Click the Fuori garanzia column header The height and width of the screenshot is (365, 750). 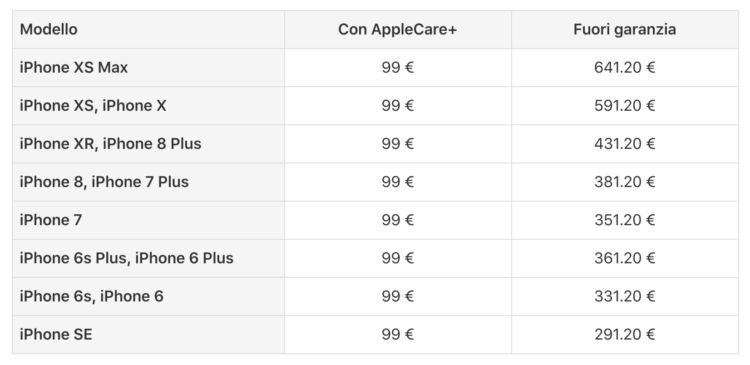click(x=625, y=29)
